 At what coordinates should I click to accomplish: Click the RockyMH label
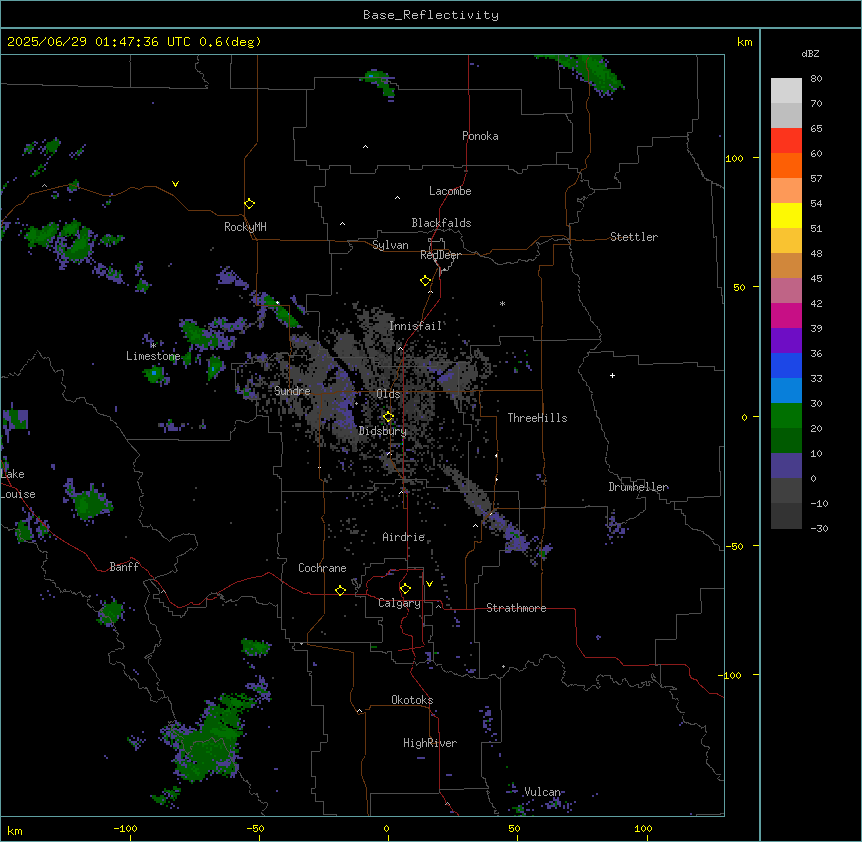(x=245, y=227)
